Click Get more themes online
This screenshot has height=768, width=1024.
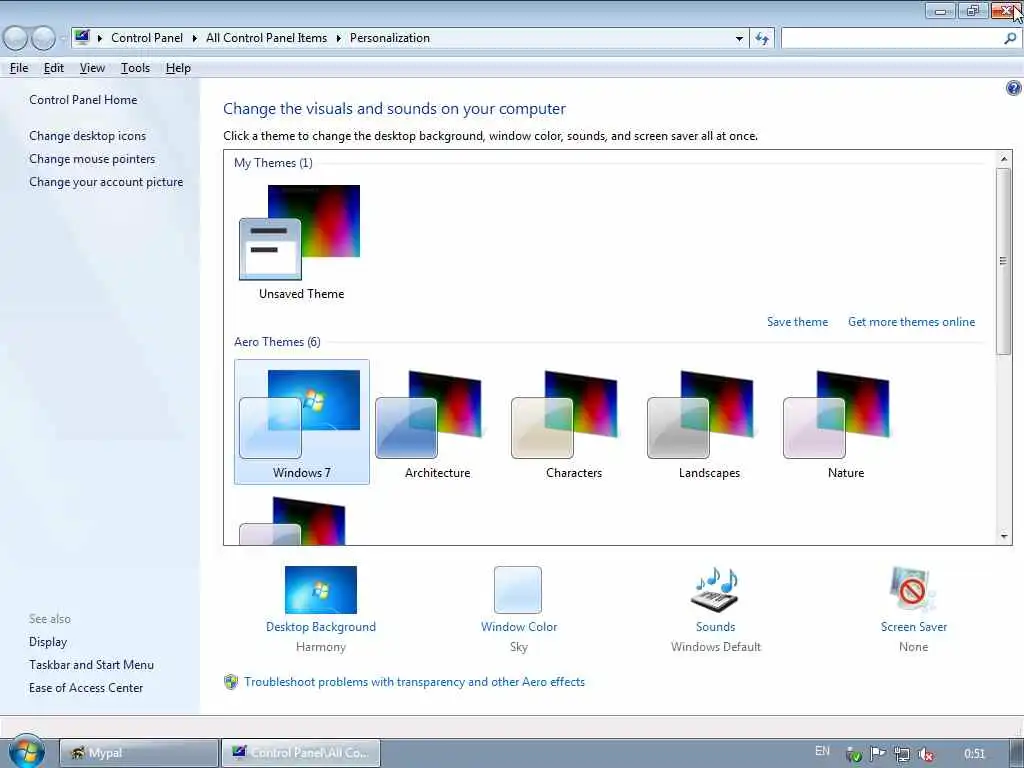click(x=911, y=322)
